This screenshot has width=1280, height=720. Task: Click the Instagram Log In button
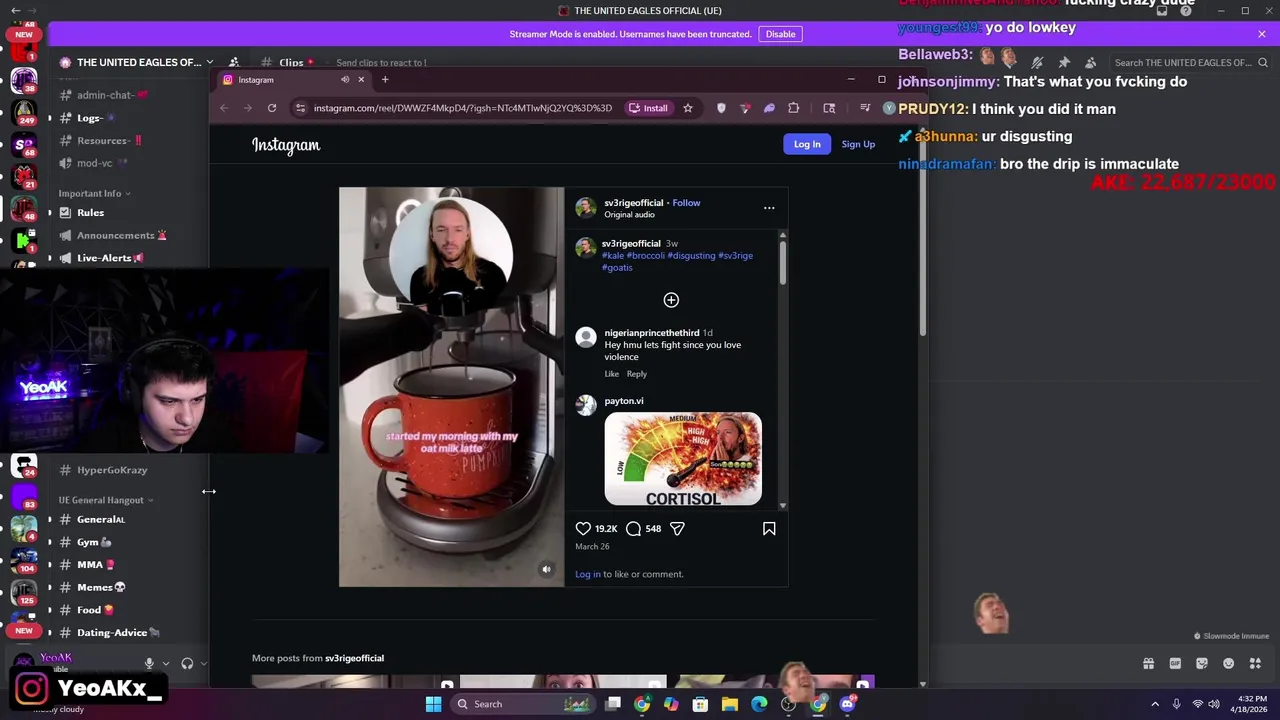coord(807,144)
